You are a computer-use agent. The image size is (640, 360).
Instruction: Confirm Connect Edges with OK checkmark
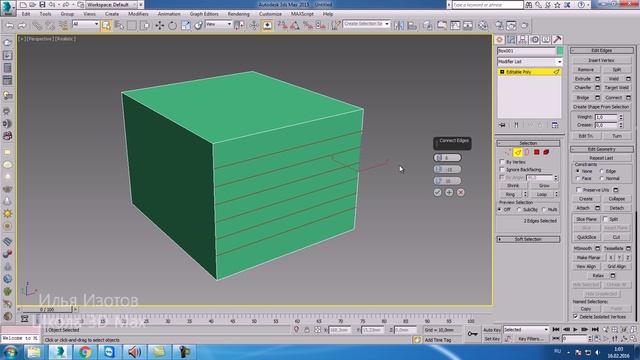[x=438, y=192]
